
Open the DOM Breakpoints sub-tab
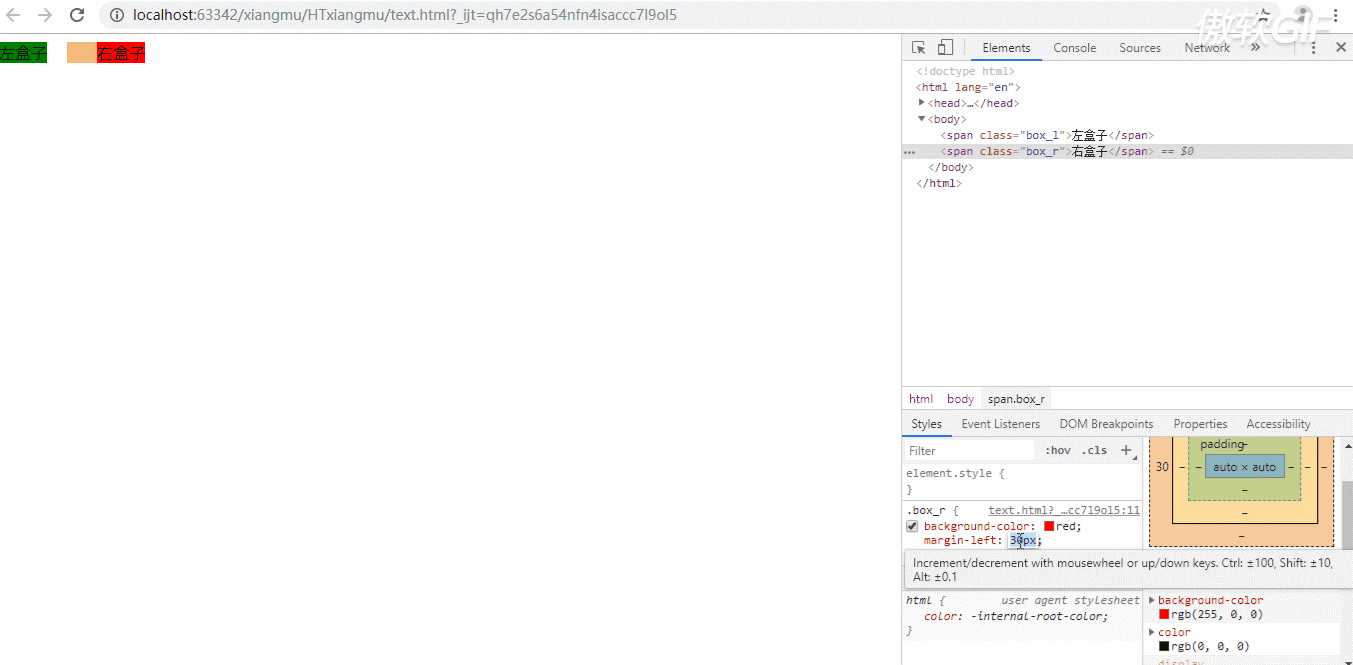[1106, 424]
